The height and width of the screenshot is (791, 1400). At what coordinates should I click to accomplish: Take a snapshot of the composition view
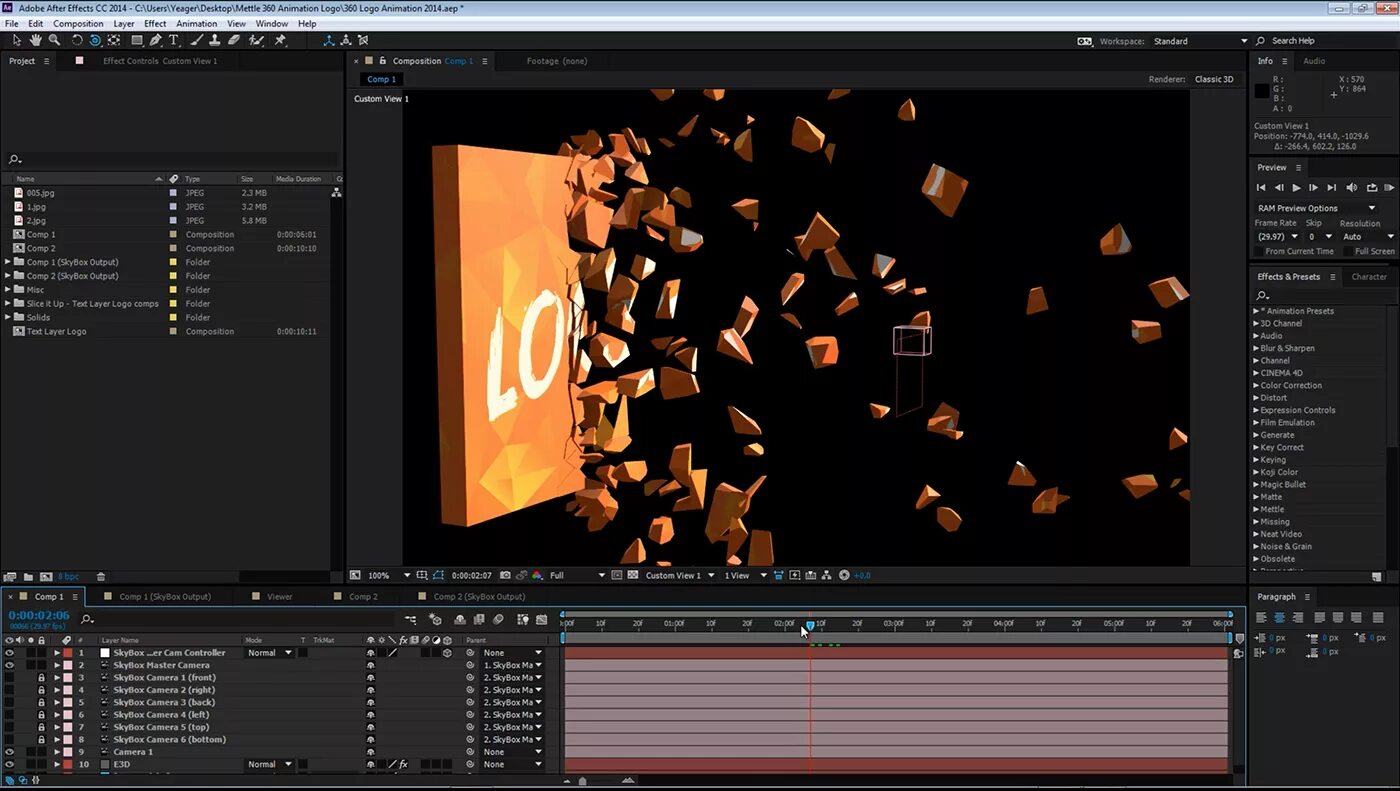pyautogui.click(x=506, y=575)
